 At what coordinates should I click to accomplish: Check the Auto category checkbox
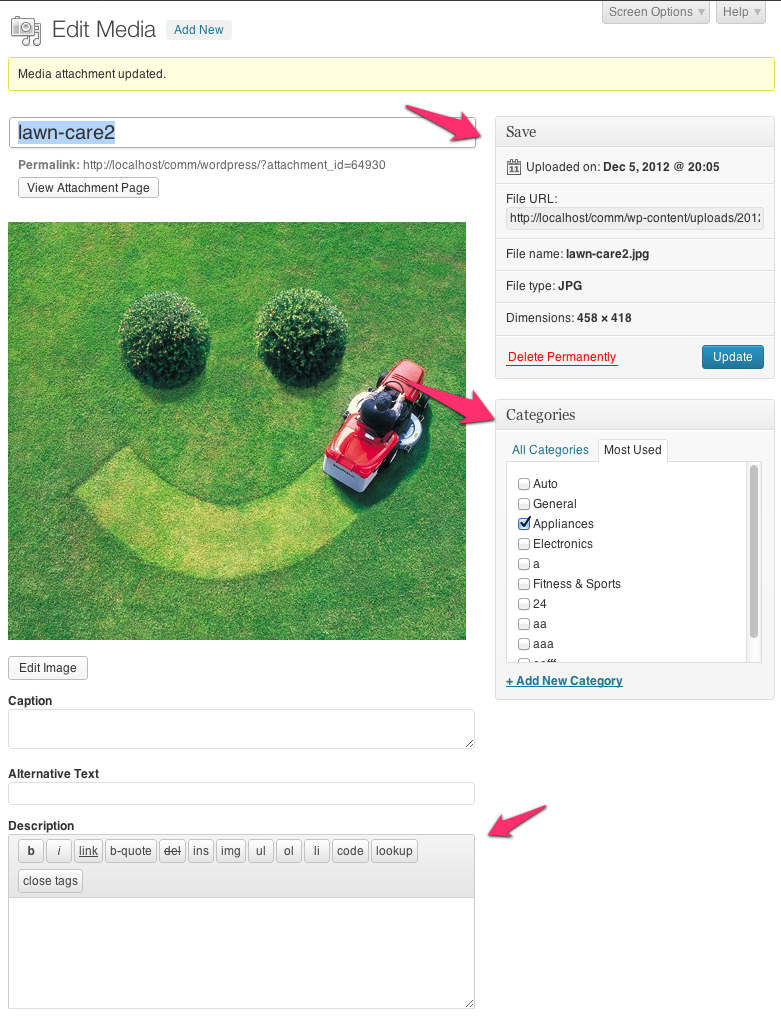click(x=524, y=484)
